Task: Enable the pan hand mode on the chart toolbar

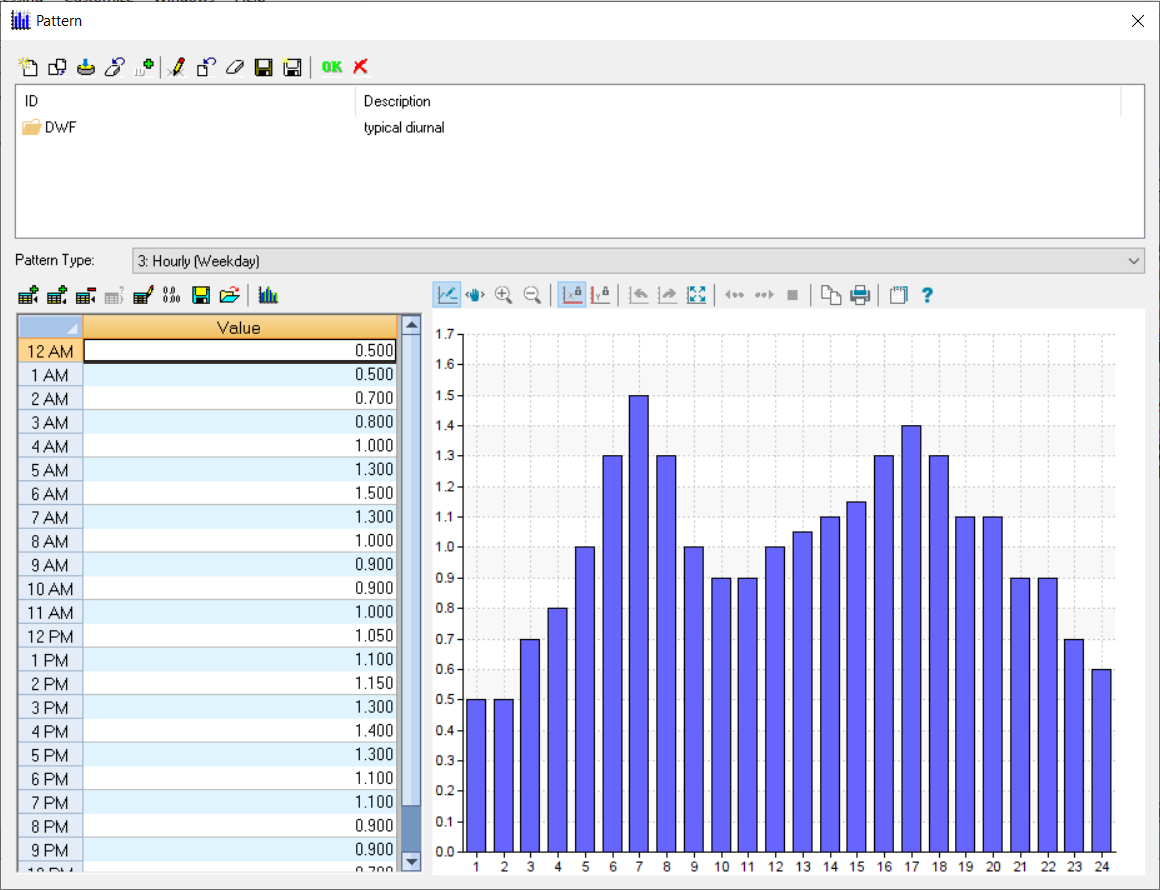Action: [x=474, y=295]
